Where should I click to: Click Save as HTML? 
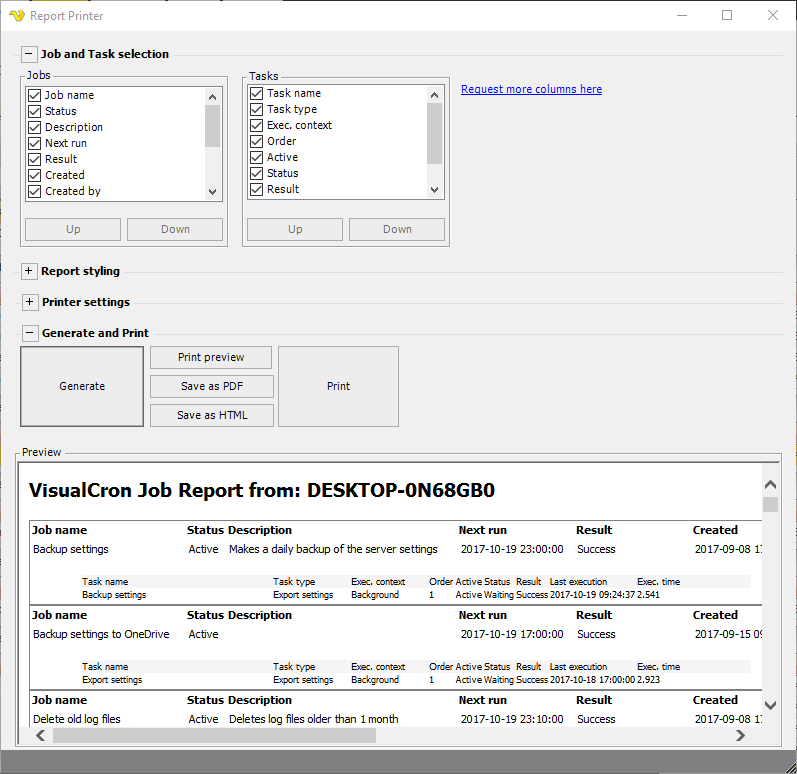(212, 415)
